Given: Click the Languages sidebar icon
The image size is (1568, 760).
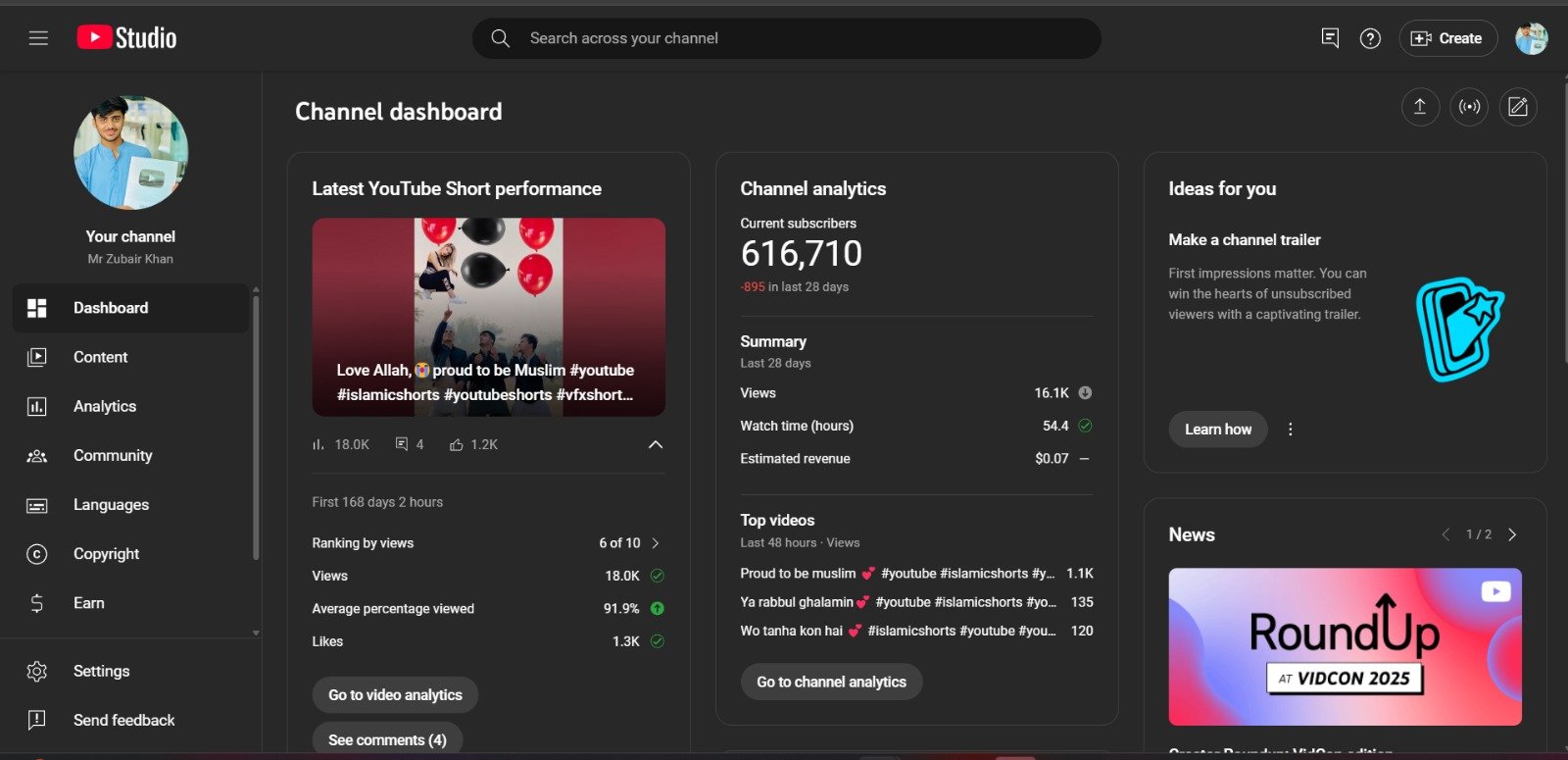Looking at the screenshot, I should tap(37, 506).
